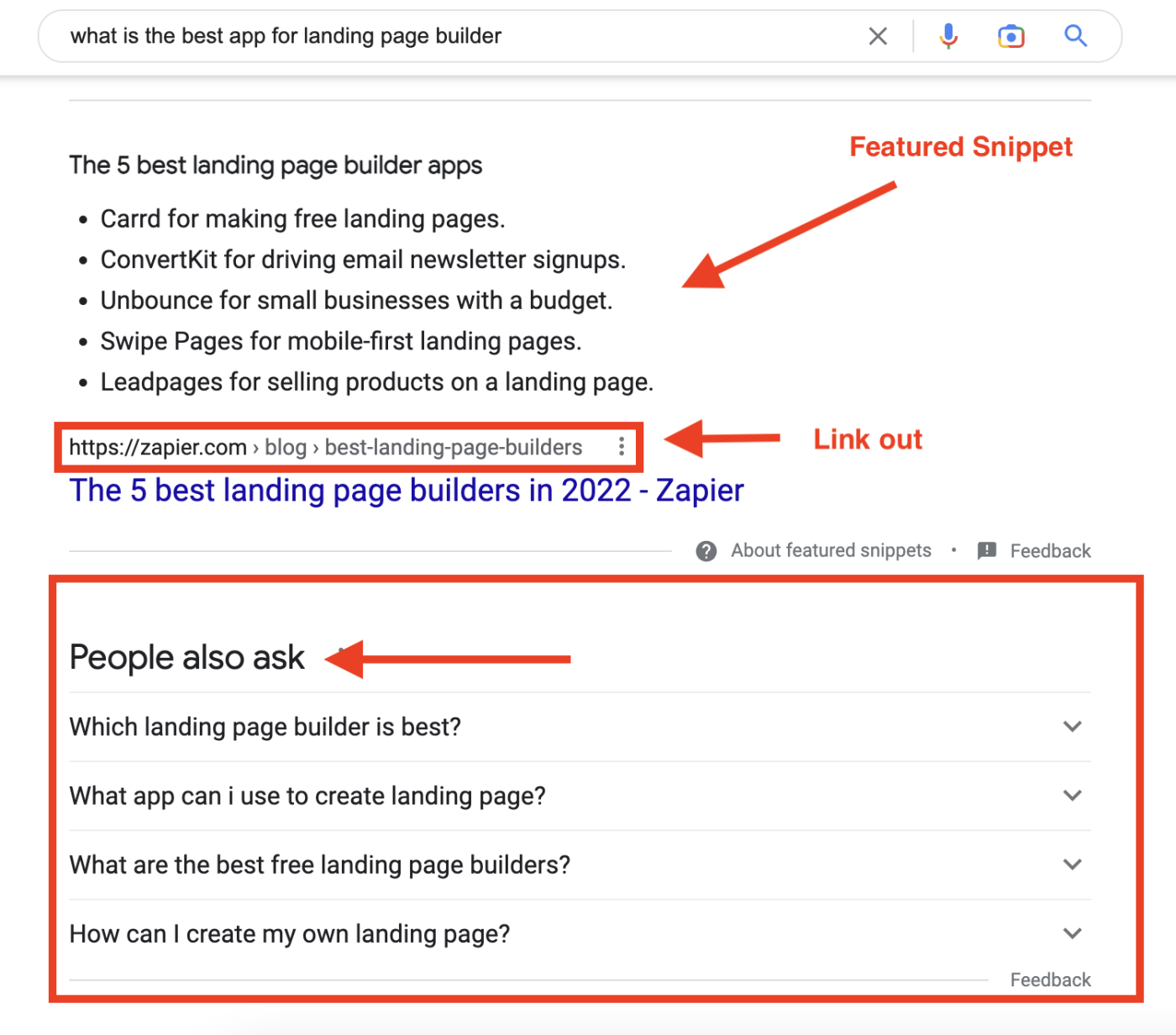1176x1035 pixels.
Task: Click Feedback below People also ask
Action: [x=1050, y=980]
